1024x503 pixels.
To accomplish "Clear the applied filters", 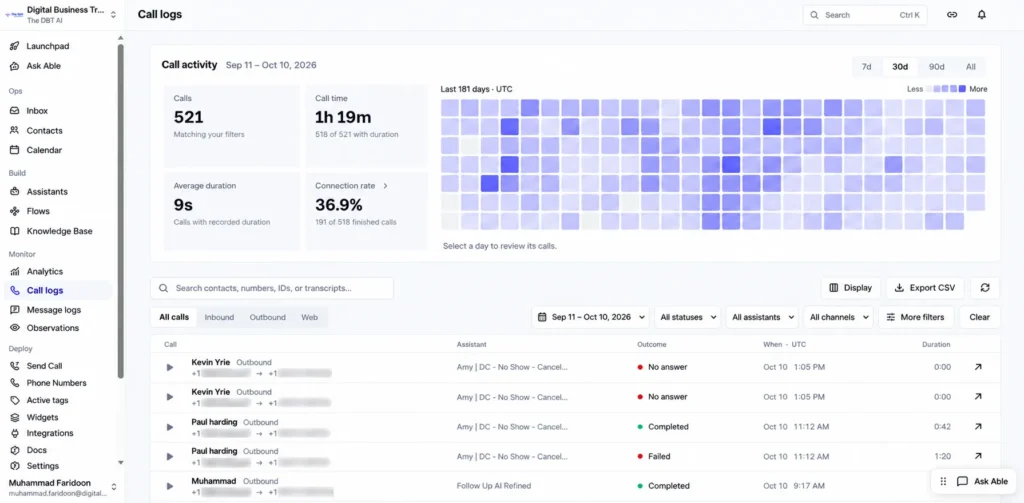I will [x=979, y=317].
